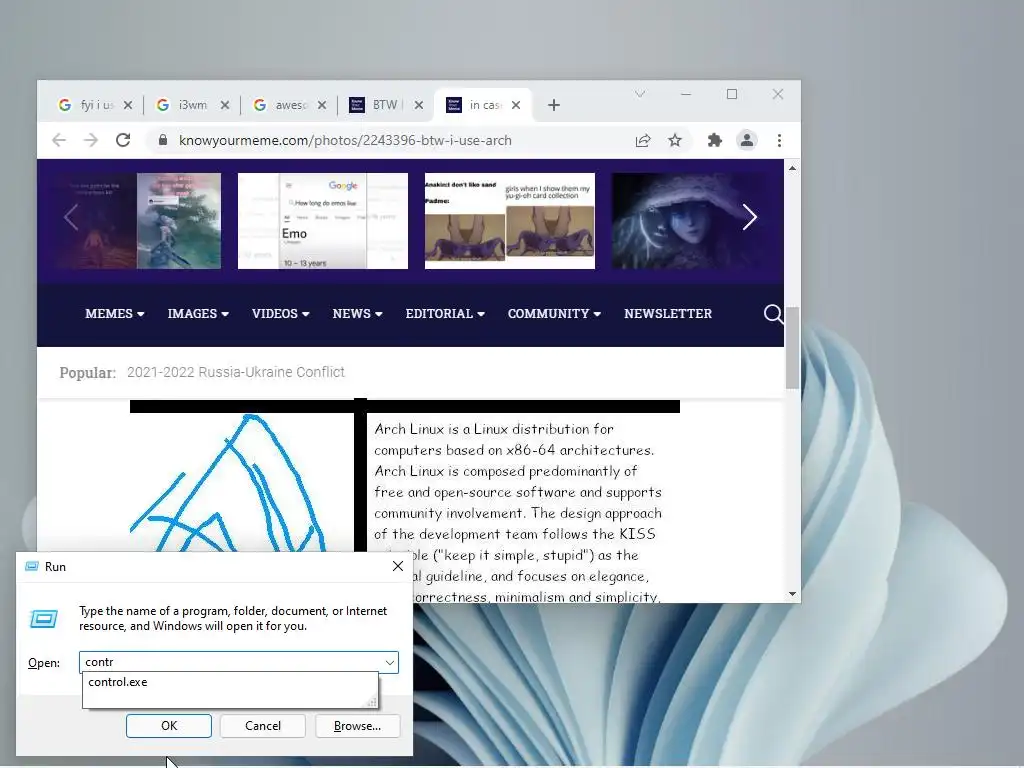This screenshot has height=768, width=1024.
Task: Open the Extensions puzzle icon
Action: click(x=714, y=140)
